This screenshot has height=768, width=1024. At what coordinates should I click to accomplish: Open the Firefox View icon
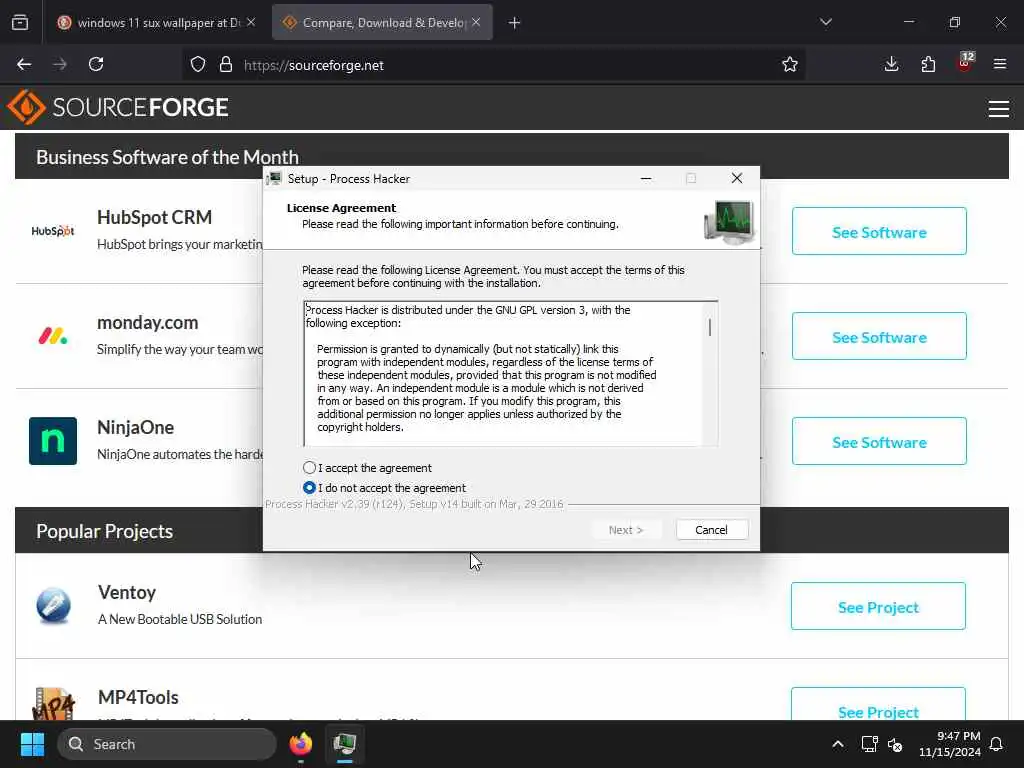(x=20, y=22)
